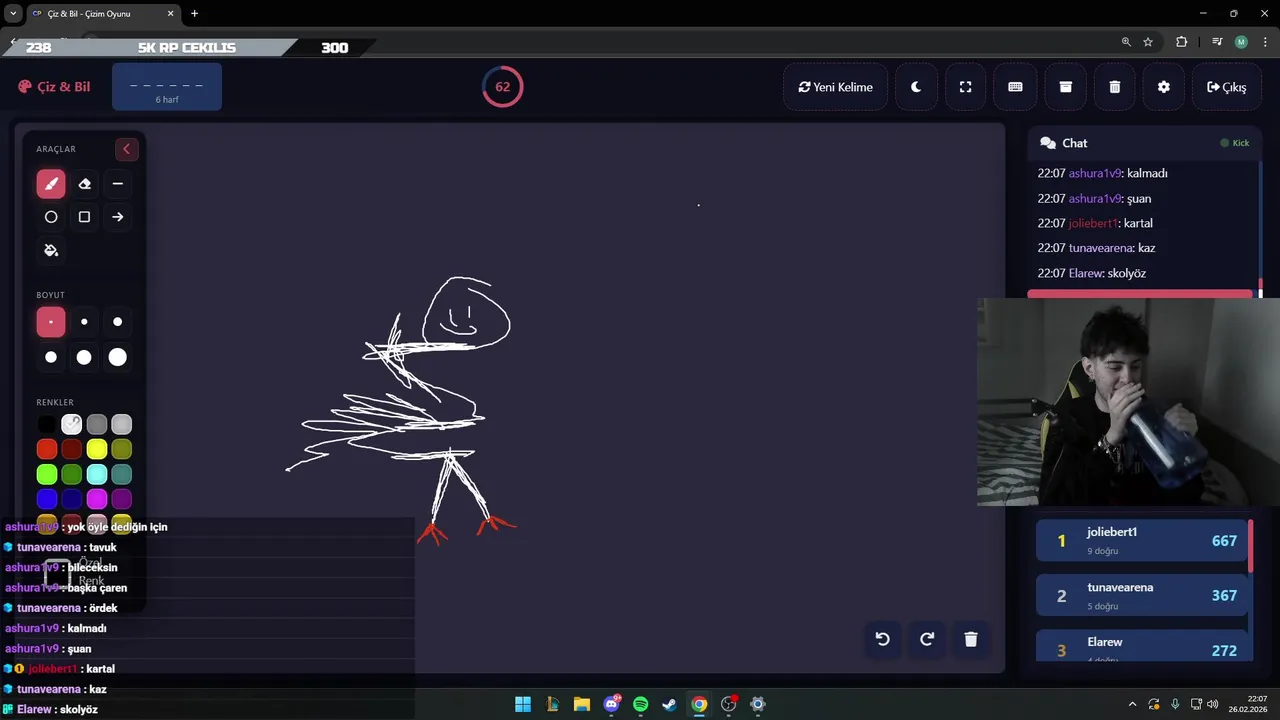The height and width of the screenshot is (720, 1280).
Task: Click chat message 'ashura1v9: kalmadı'
Action: pos(1102,173)
